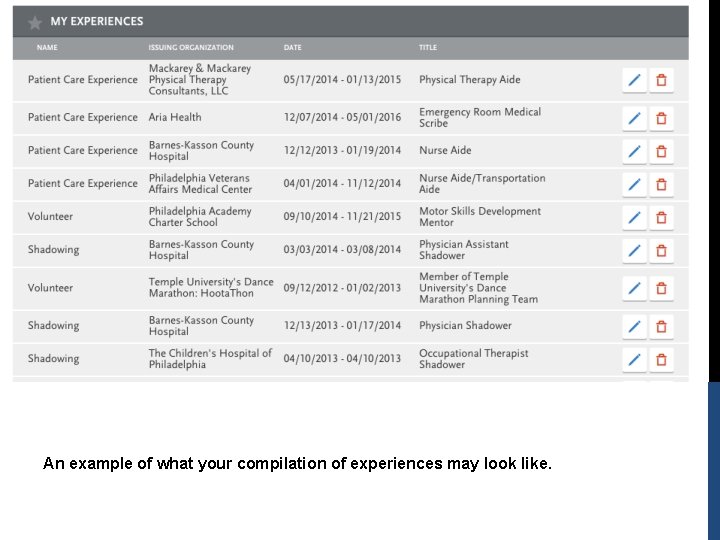The height and width of the screenshot is (540, 720).
Task: Edit the Dance Marathon Planning Team entry
Action: coord(635,289)
